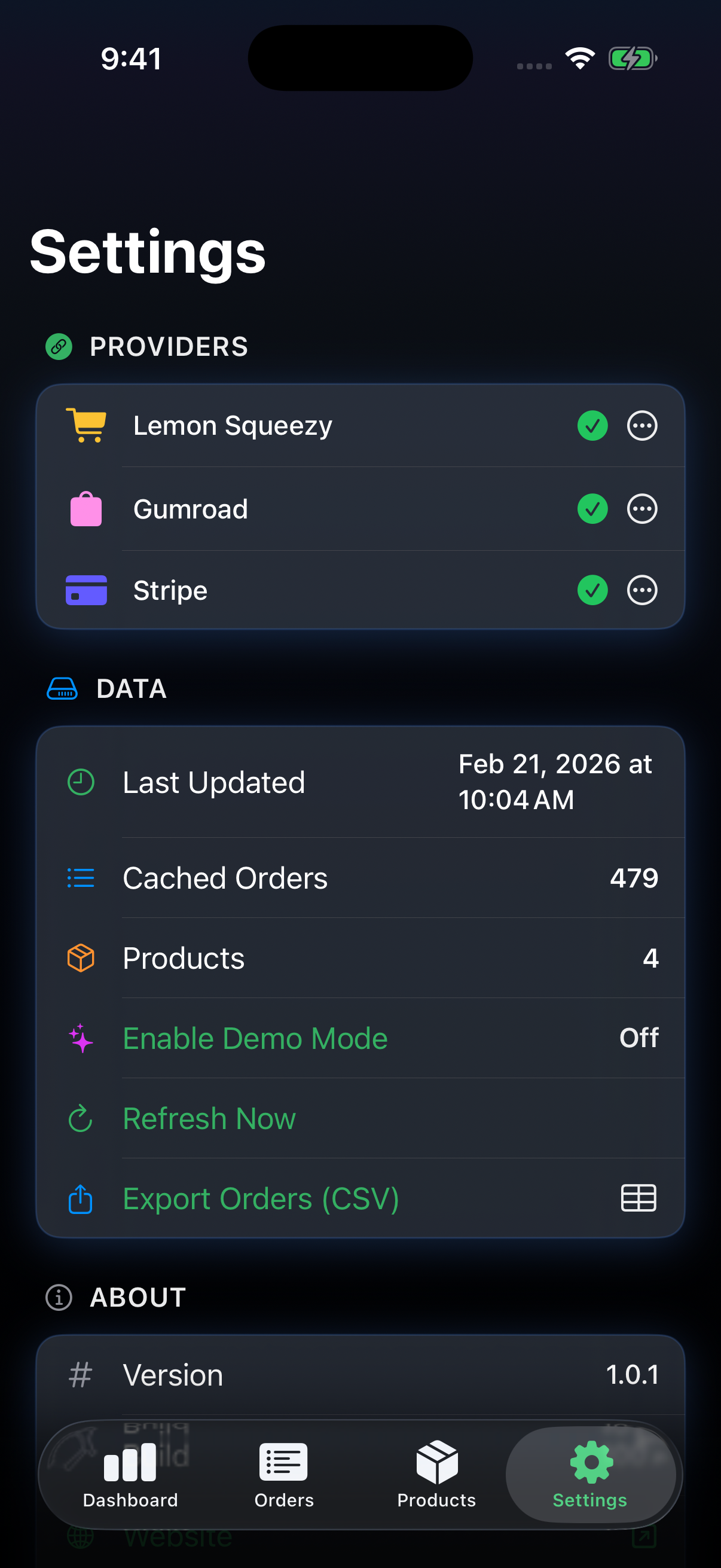Tap the Cached Orders row
The image size is (721, 1568).
[360, 878]
